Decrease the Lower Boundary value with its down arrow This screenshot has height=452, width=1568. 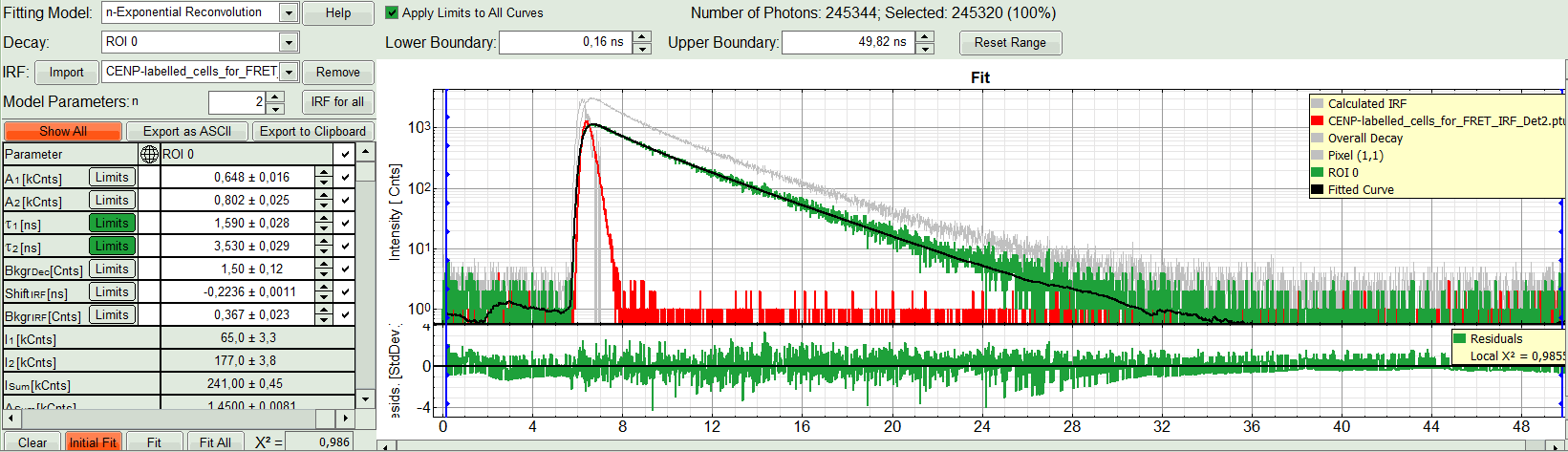(642, 48)
